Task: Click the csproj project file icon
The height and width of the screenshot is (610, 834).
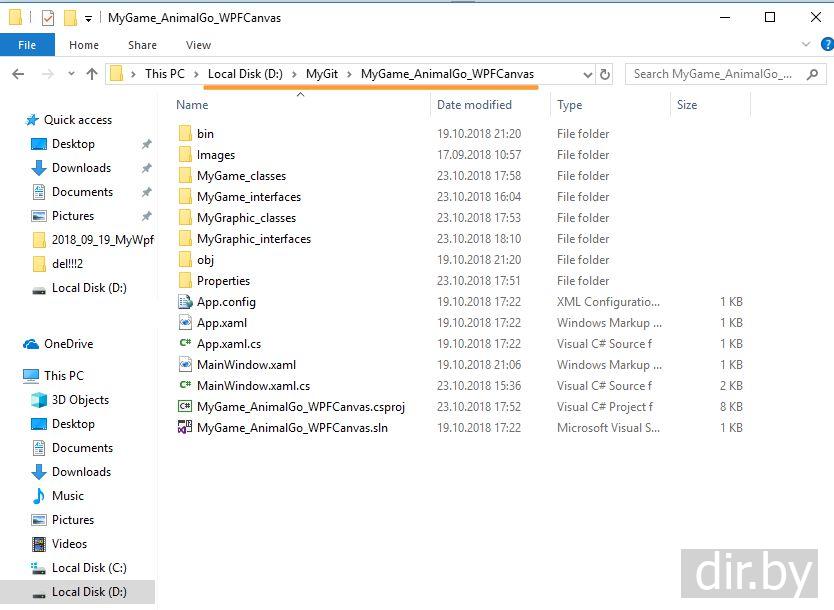Action: pos(185,406)
